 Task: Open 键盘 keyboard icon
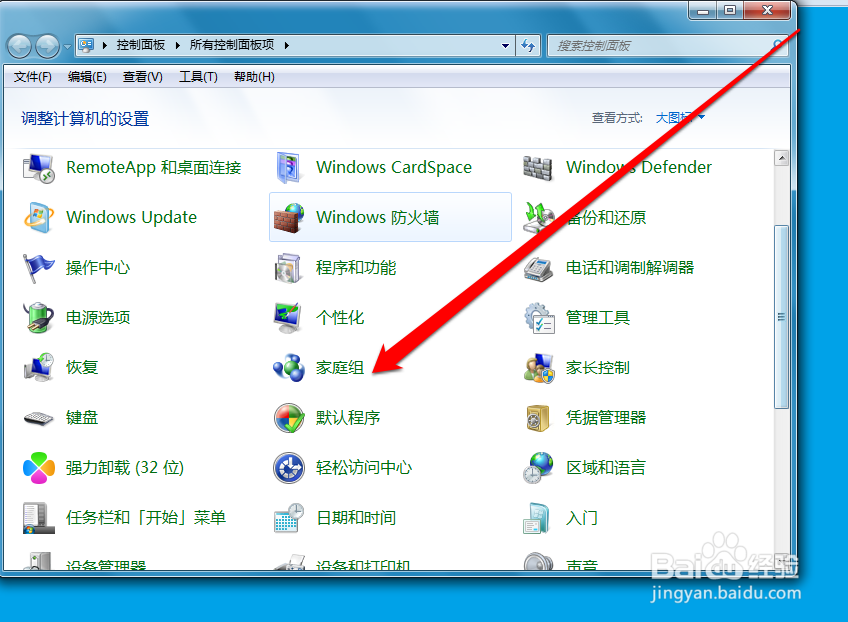click(x=38, y=418)
